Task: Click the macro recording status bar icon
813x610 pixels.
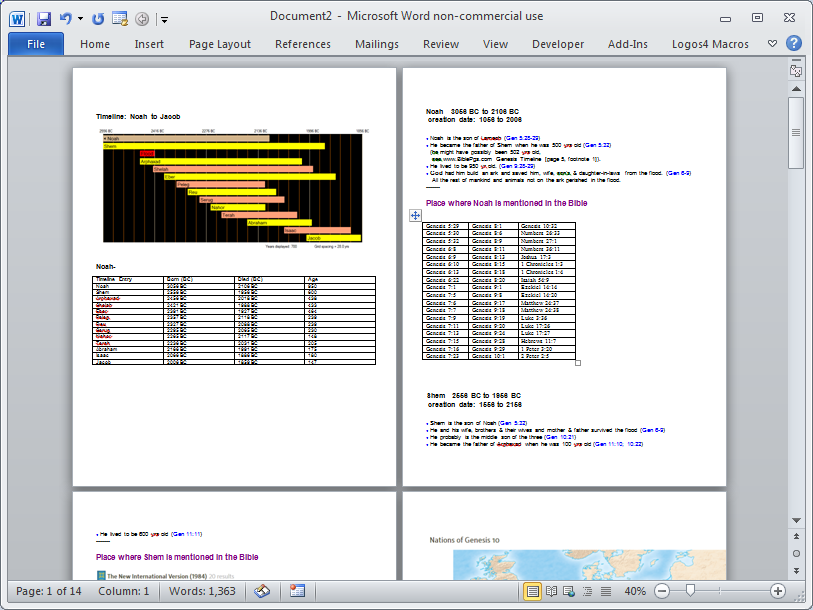Action: [297, 591]
